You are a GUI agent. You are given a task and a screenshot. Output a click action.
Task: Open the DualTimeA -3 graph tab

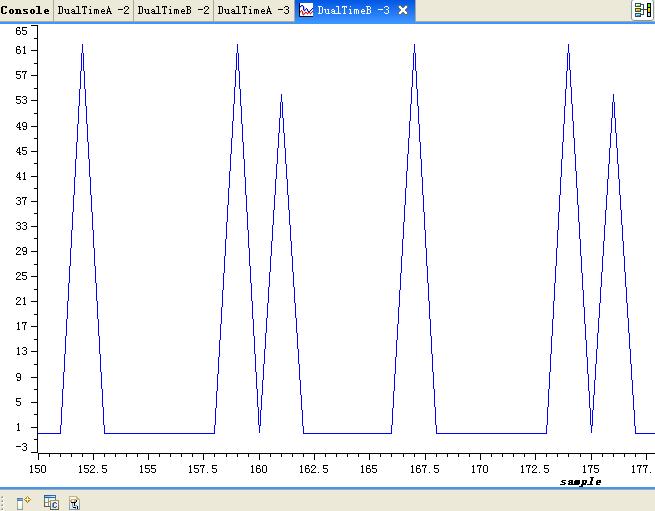[x=254, y=10]
